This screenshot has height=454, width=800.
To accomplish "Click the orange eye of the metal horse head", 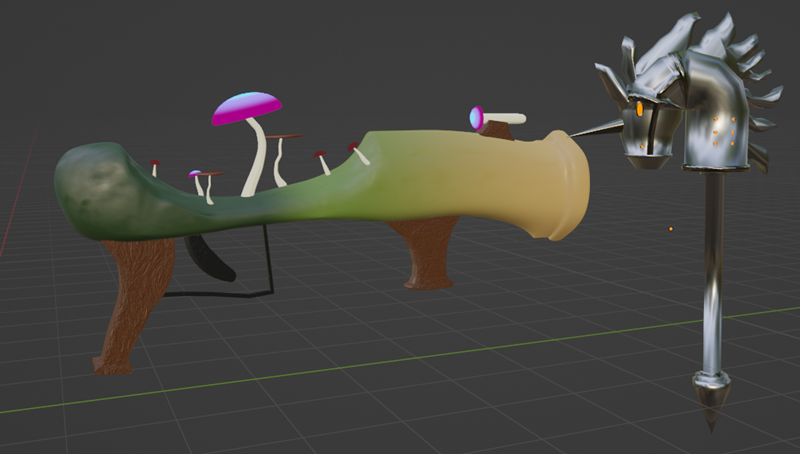I will pos(639,109).
